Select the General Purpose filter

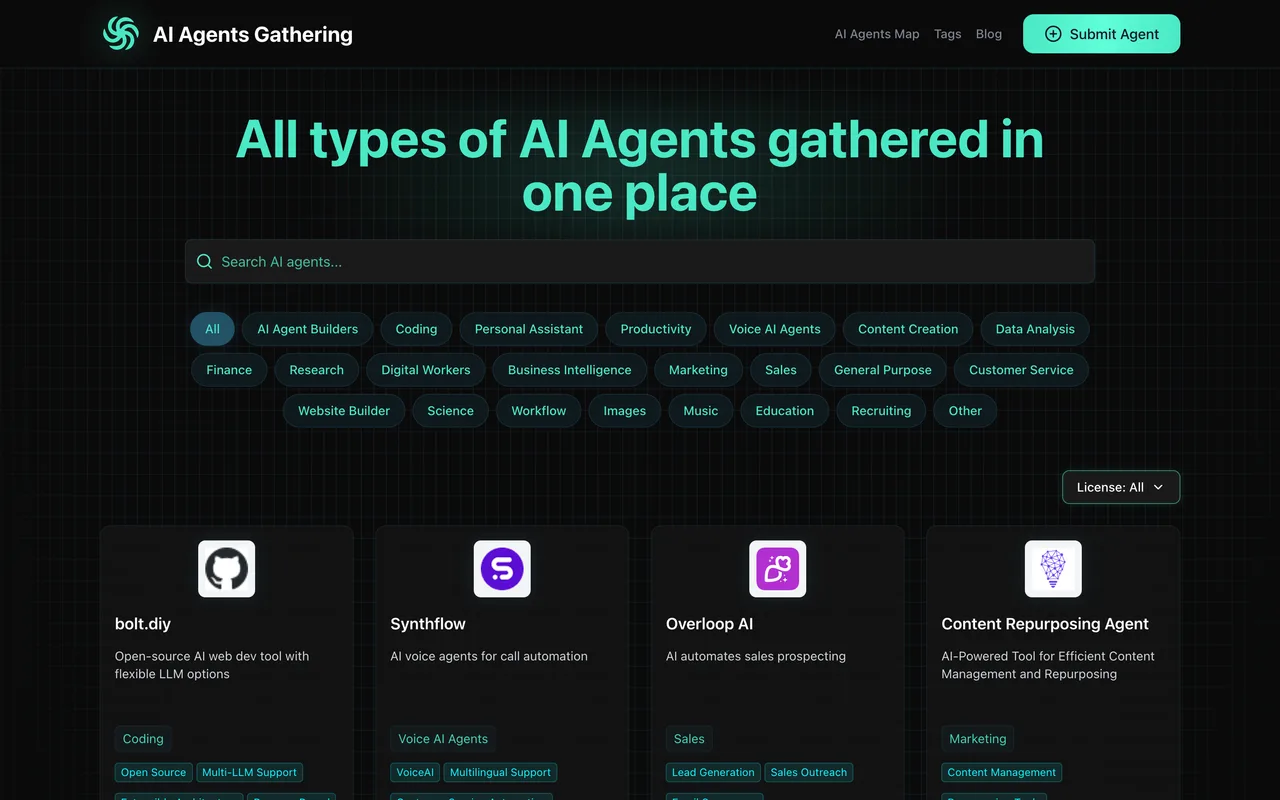coord(882,370)
